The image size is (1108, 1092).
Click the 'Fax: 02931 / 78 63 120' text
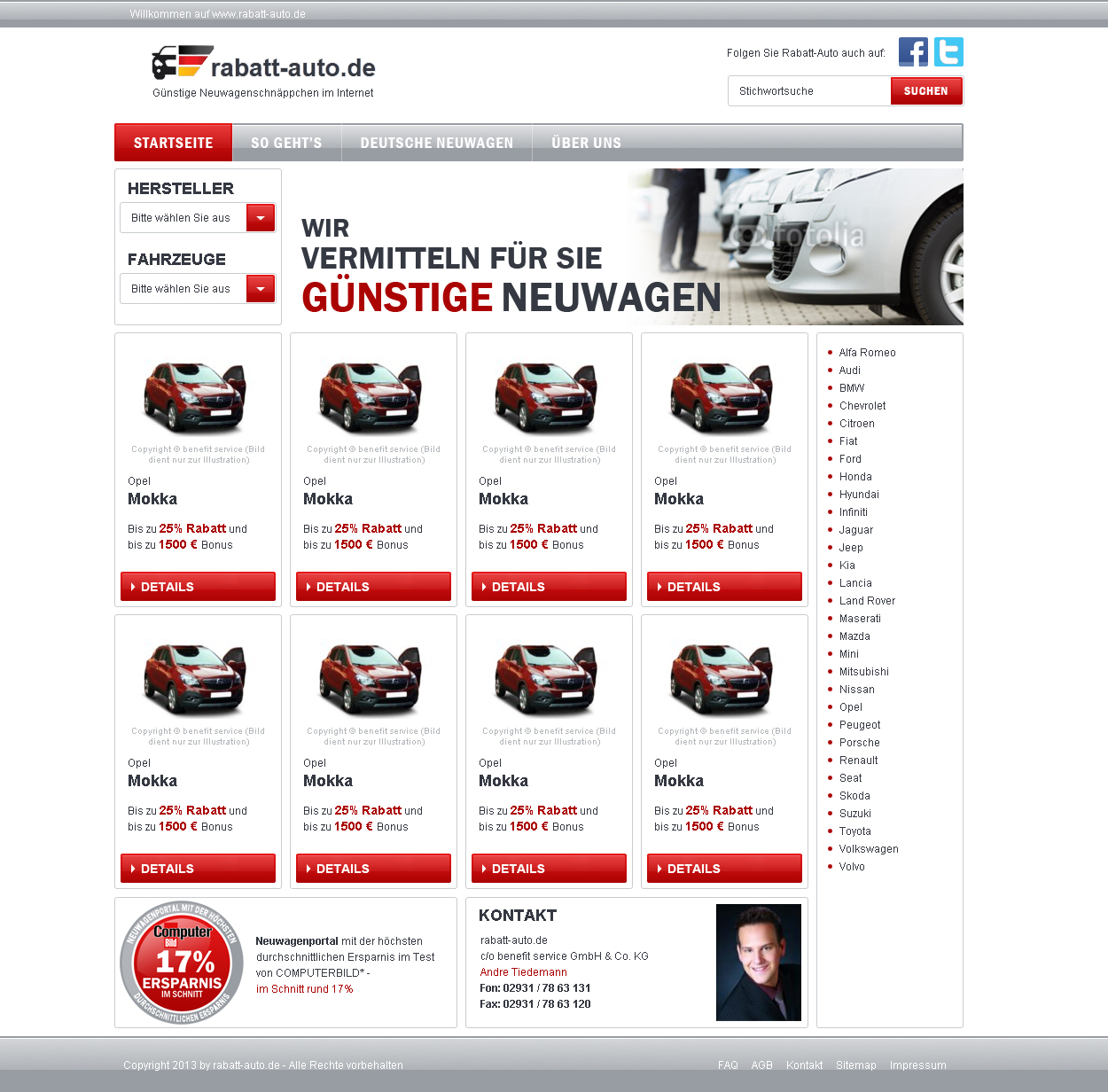[535, 1004]
